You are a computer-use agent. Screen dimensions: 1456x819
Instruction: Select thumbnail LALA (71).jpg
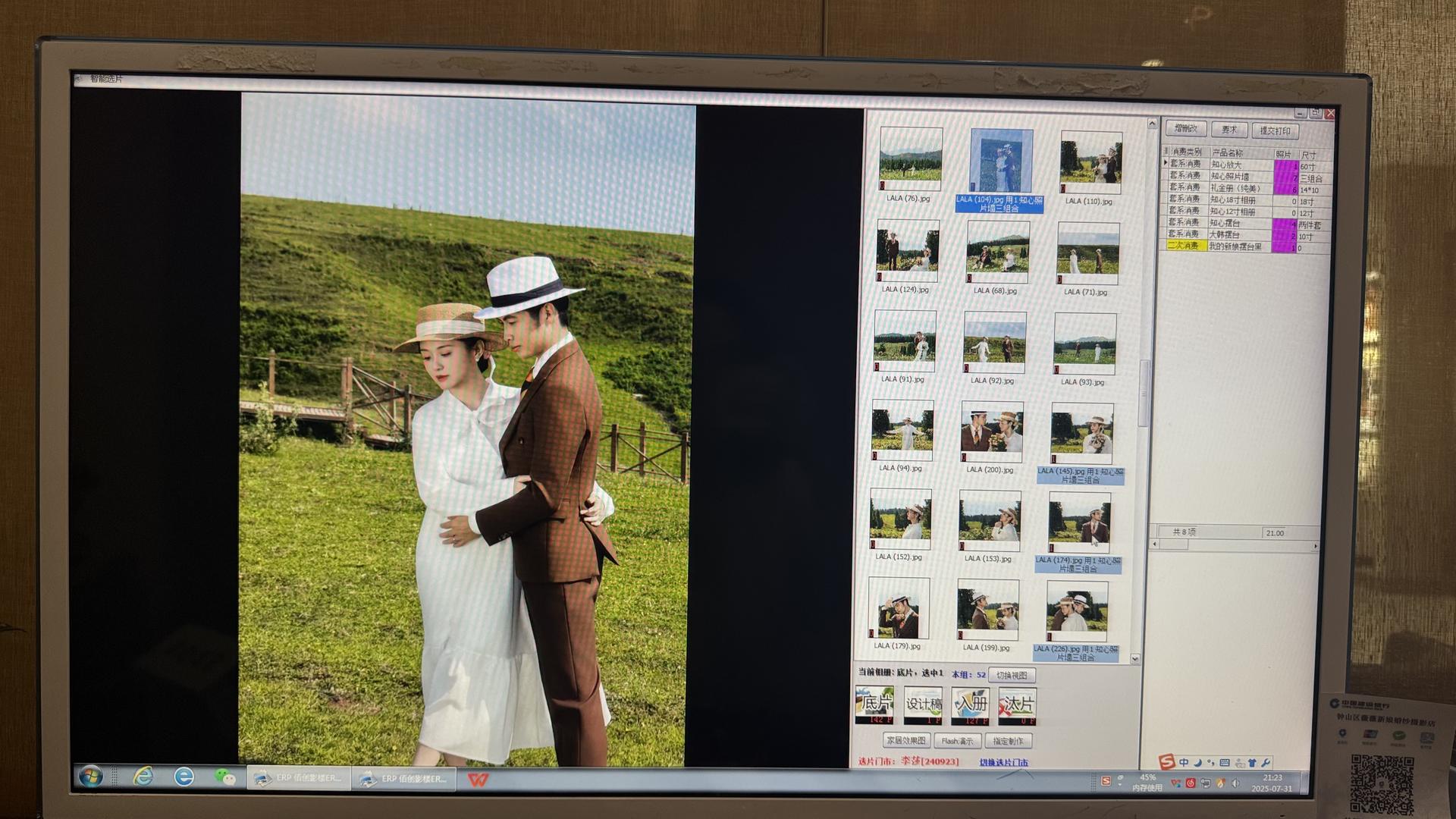coord(1087,254)
